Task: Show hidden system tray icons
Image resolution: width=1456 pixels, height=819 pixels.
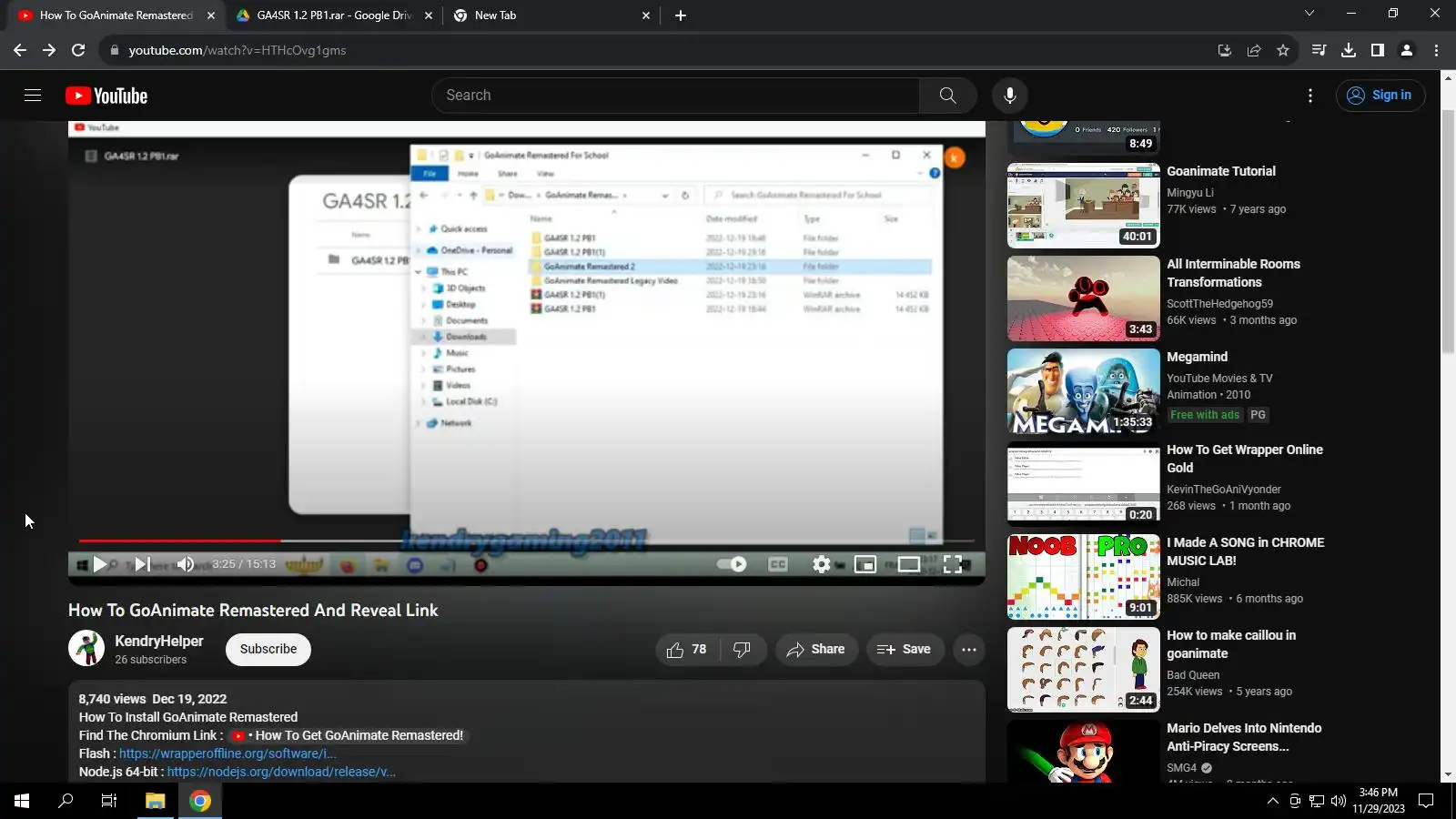Action: point(1273,801)
